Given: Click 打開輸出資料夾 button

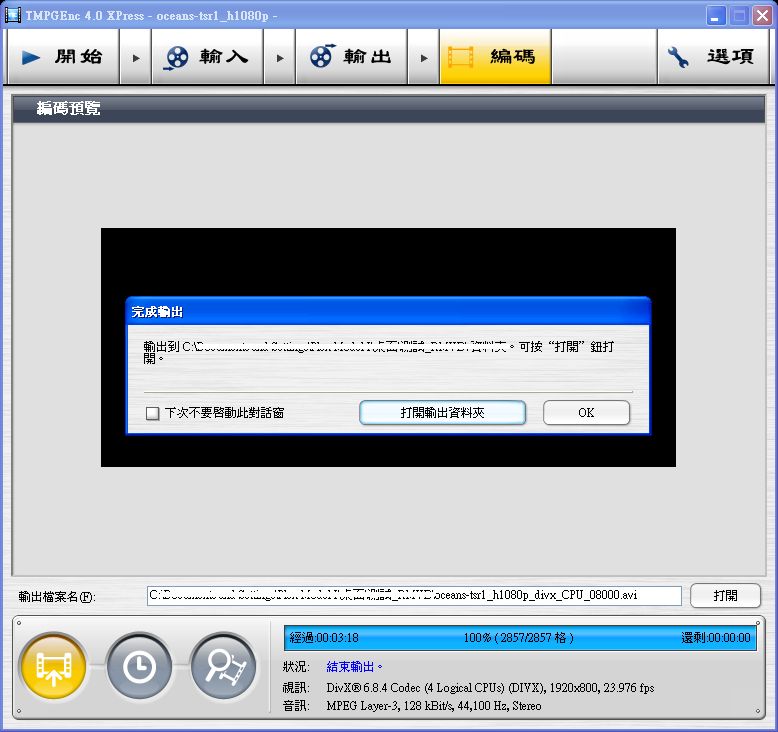Looking at the screenshot, I should 442,412.
